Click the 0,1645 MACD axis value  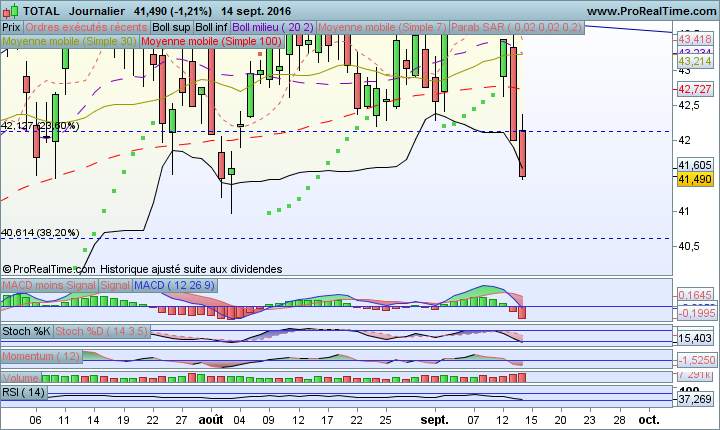[x=695, y=294]
